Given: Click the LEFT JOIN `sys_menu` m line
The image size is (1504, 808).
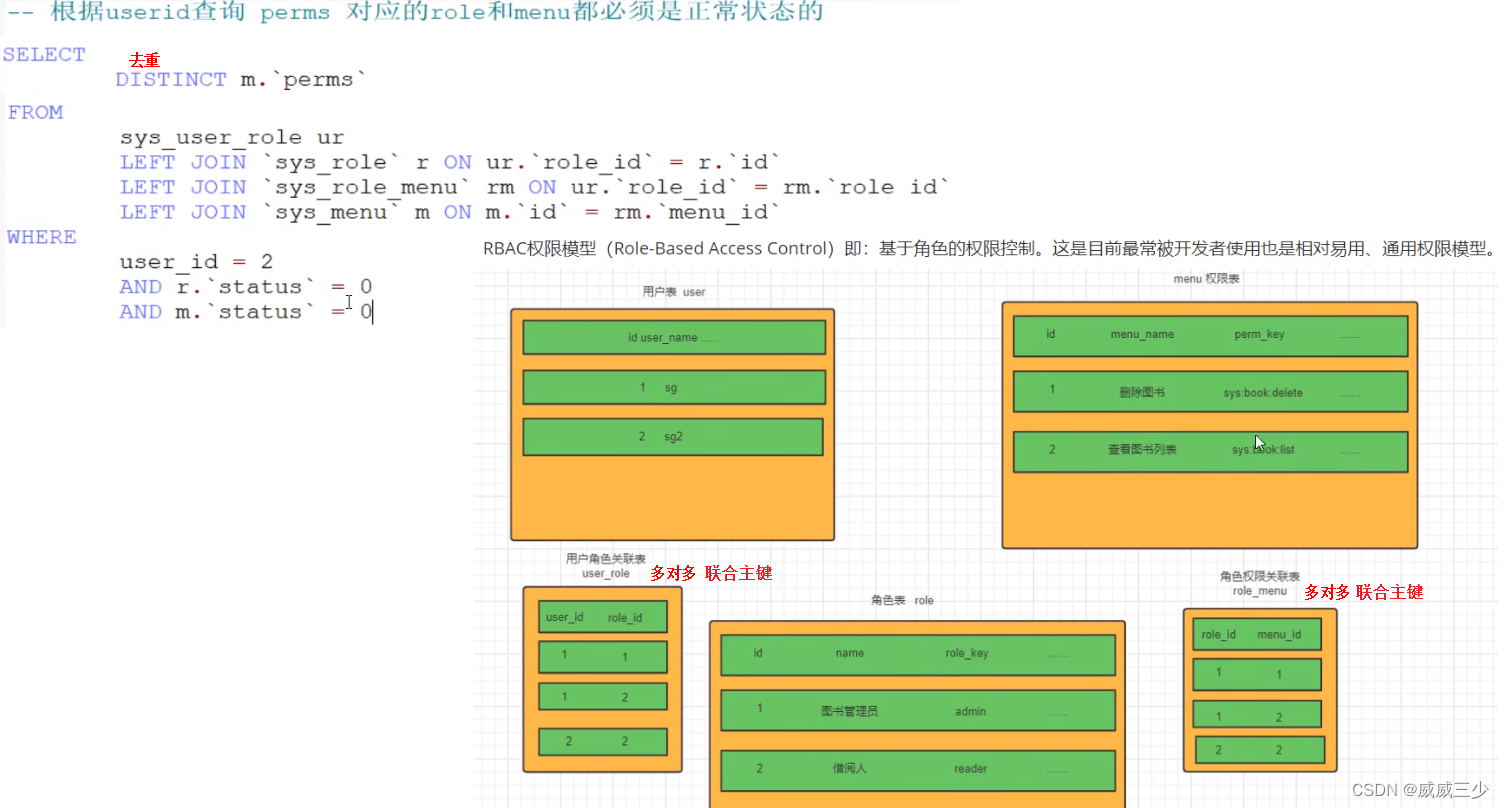Looking at the screenshot, I should point(450,212).
